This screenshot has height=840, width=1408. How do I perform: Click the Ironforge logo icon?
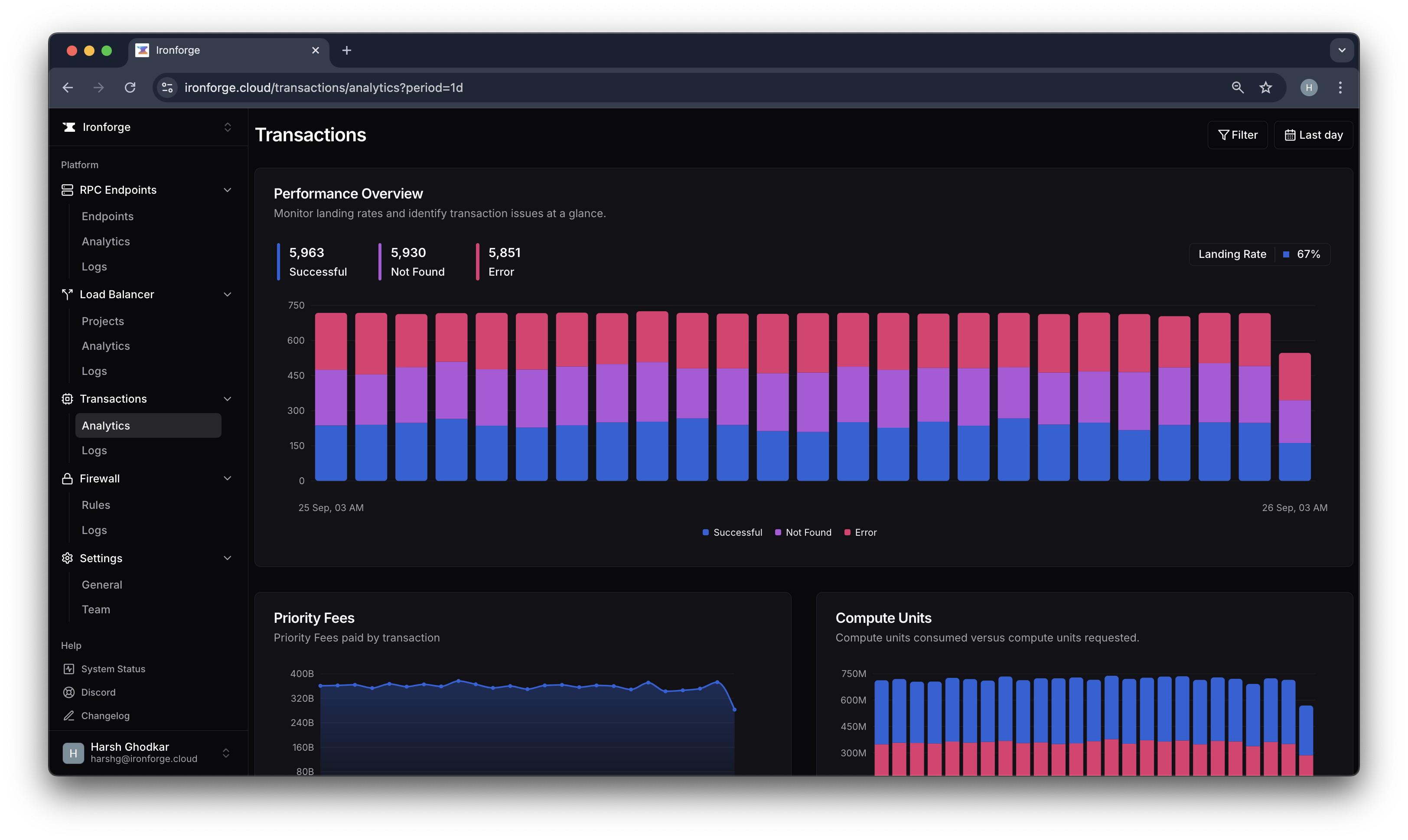coord(69,126)
